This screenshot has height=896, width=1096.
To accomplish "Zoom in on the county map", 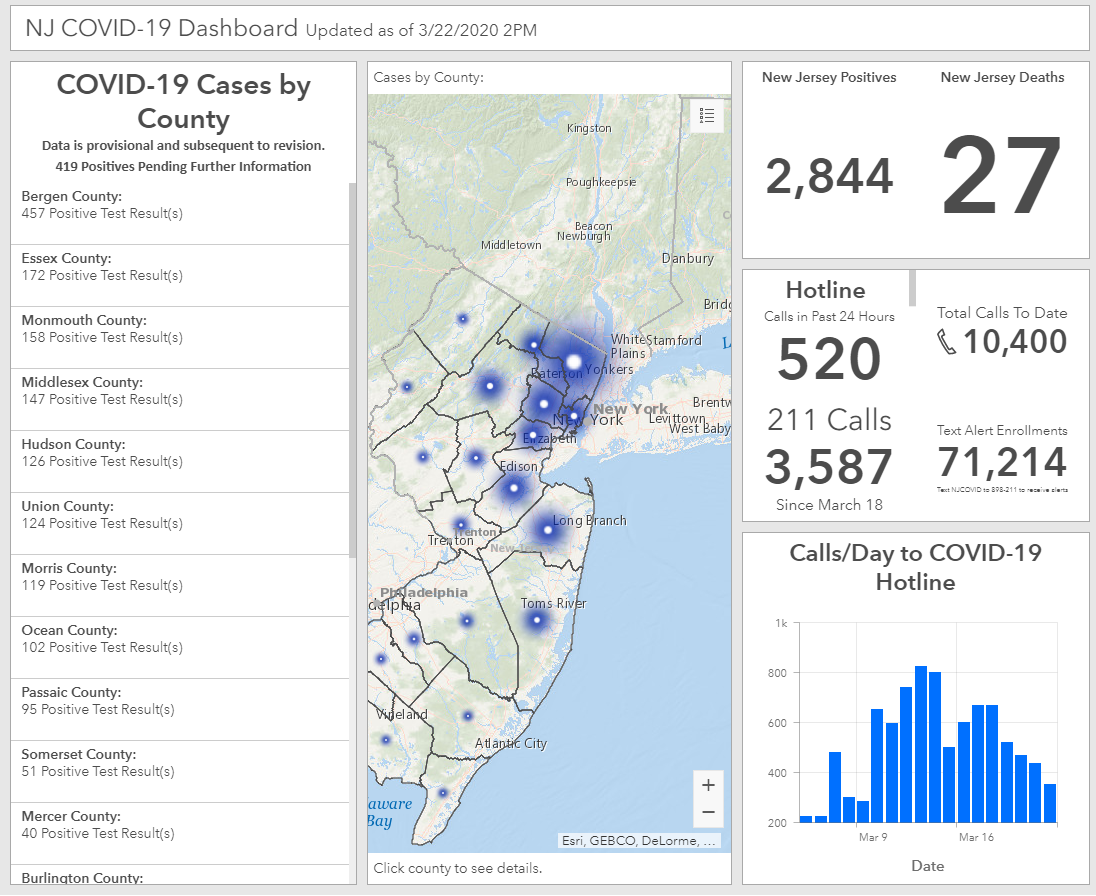I will pos(708,785).
